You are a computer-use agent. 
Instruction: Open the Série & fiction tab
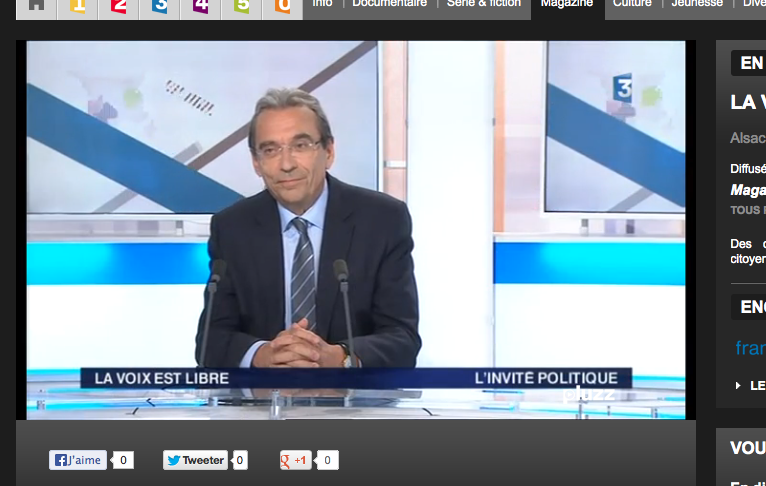click(484, 5)
